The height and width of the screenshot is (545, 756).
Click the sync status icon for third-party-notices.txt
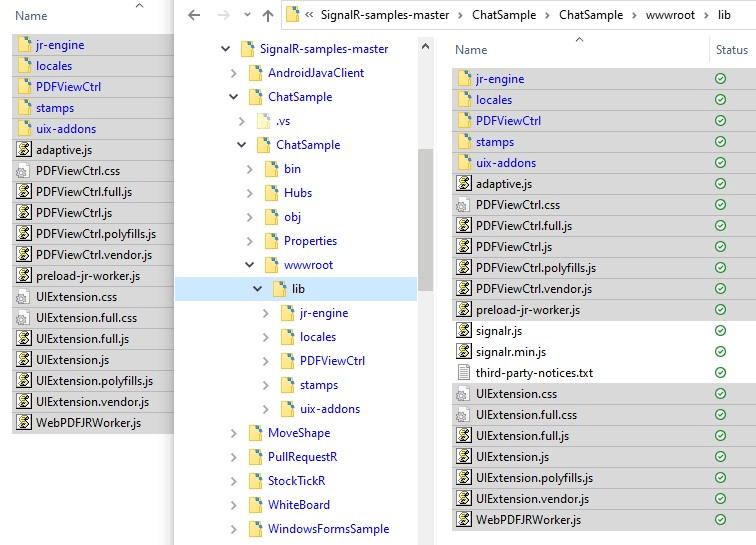(720, 372)
